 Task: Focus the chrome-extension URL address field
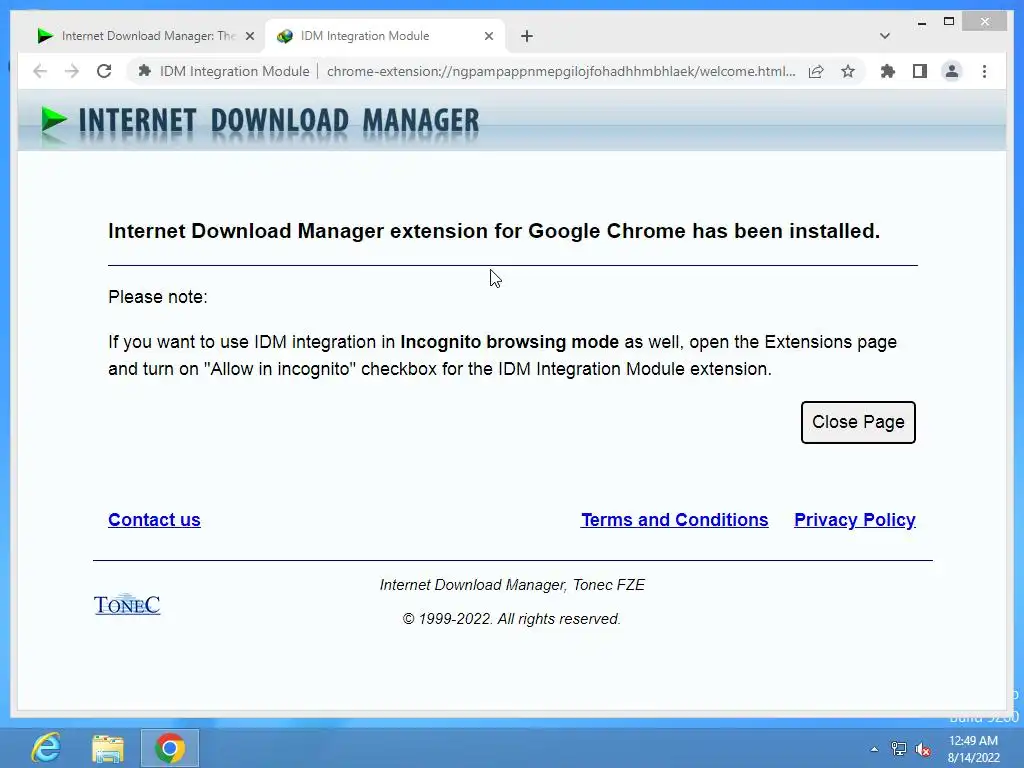pos(561,71)
